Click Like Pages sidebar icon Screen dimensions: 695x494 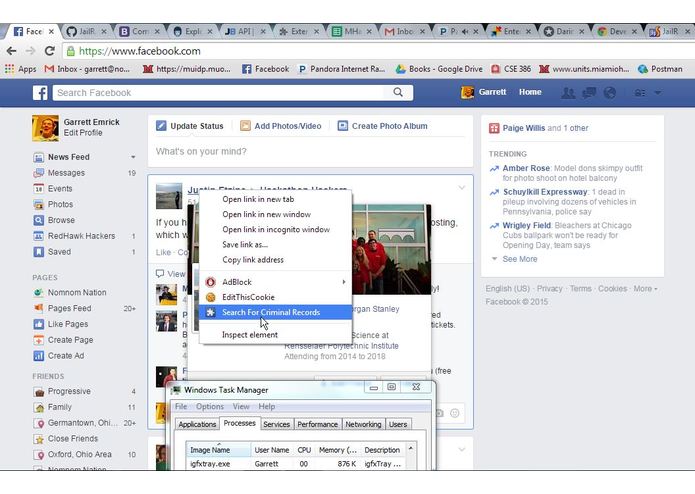click(39, 324)
